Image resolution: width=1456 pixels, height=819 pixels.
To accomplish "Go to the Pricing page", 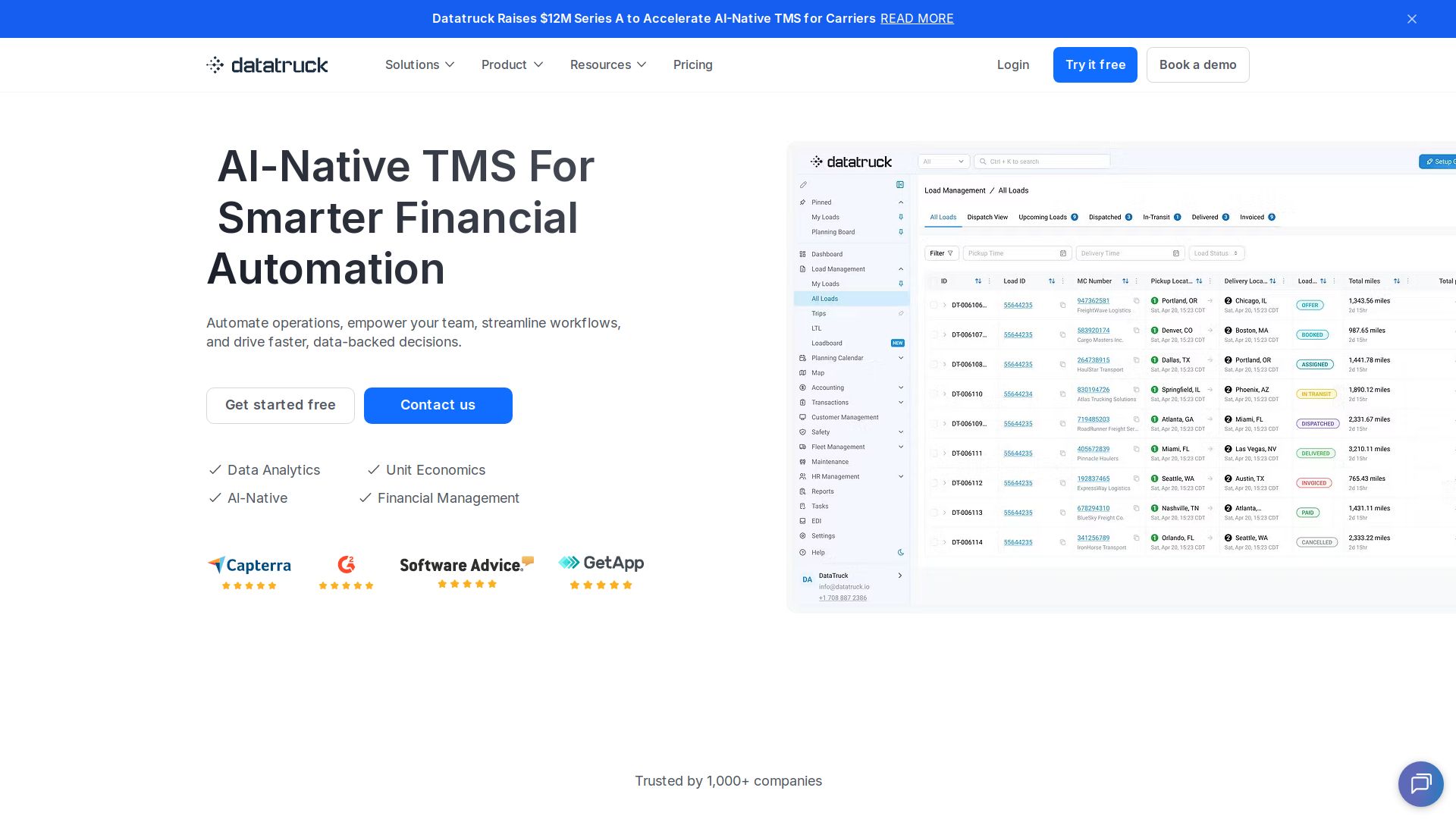I will 693,64.
